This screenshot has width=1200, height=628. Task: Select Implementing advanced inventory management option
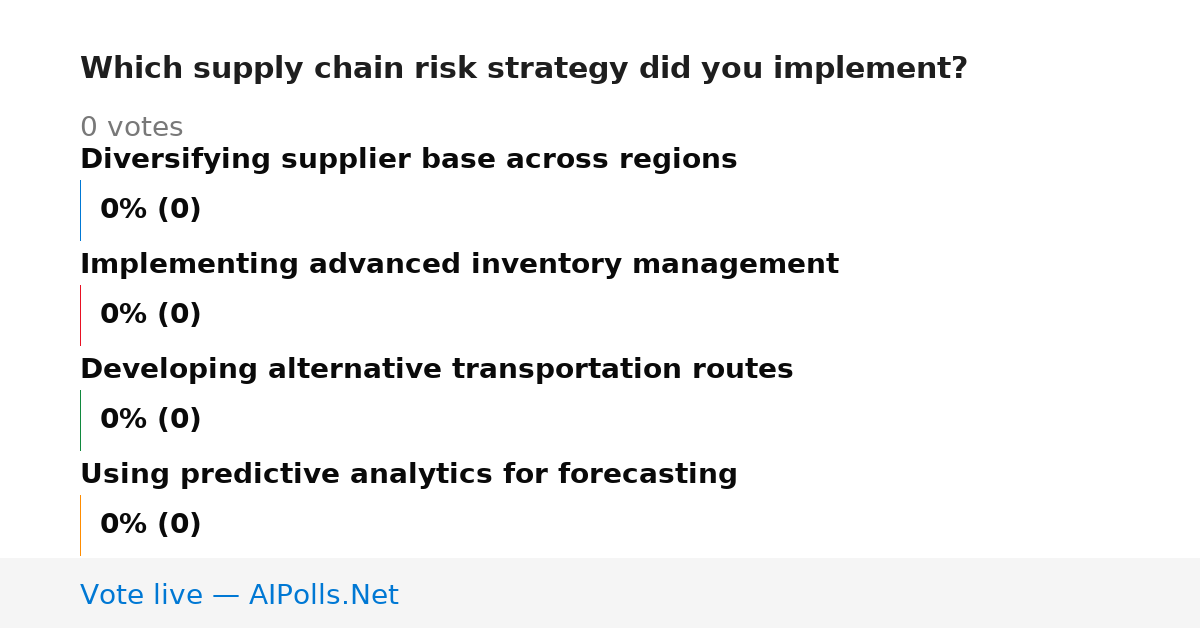tap(459, 265)
